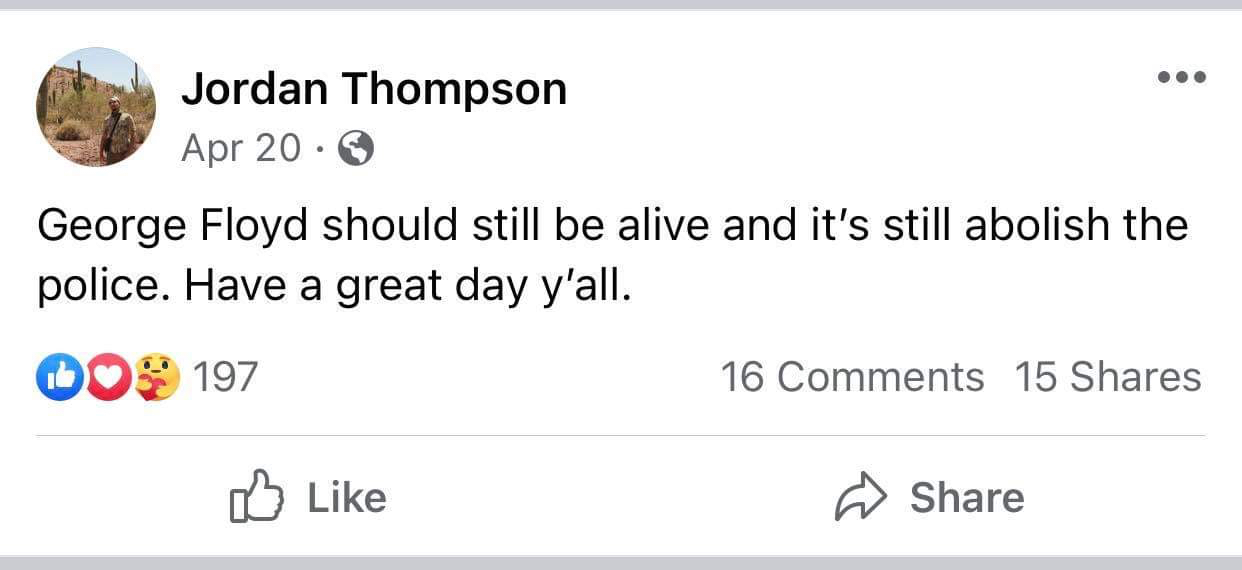This screenshot has height=570, width=1242.
Task: Open the 15 Shares link
Action: [1107, 378]
